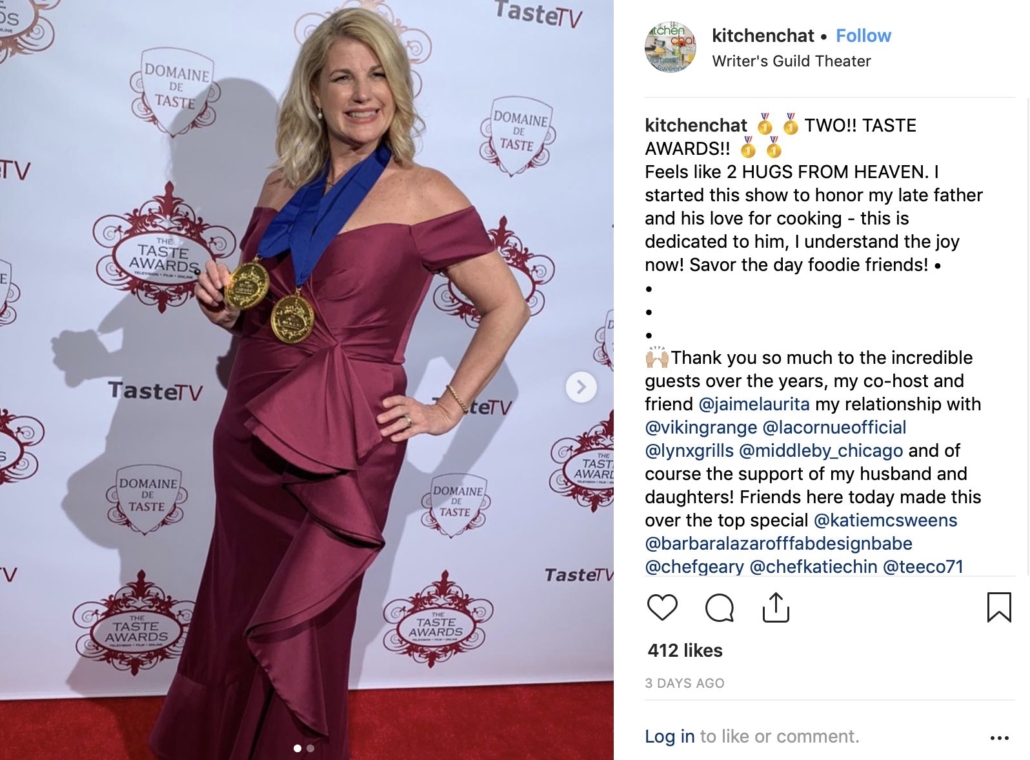Share the post using upload arrow icon
The width and height of the screenshot is (1030, 760).
pos(776,607)
